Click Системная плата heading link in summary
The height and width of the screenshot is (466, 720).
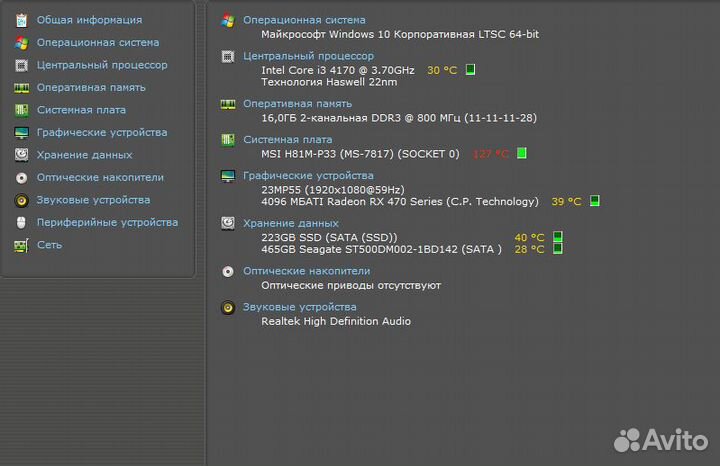[287, 140]
